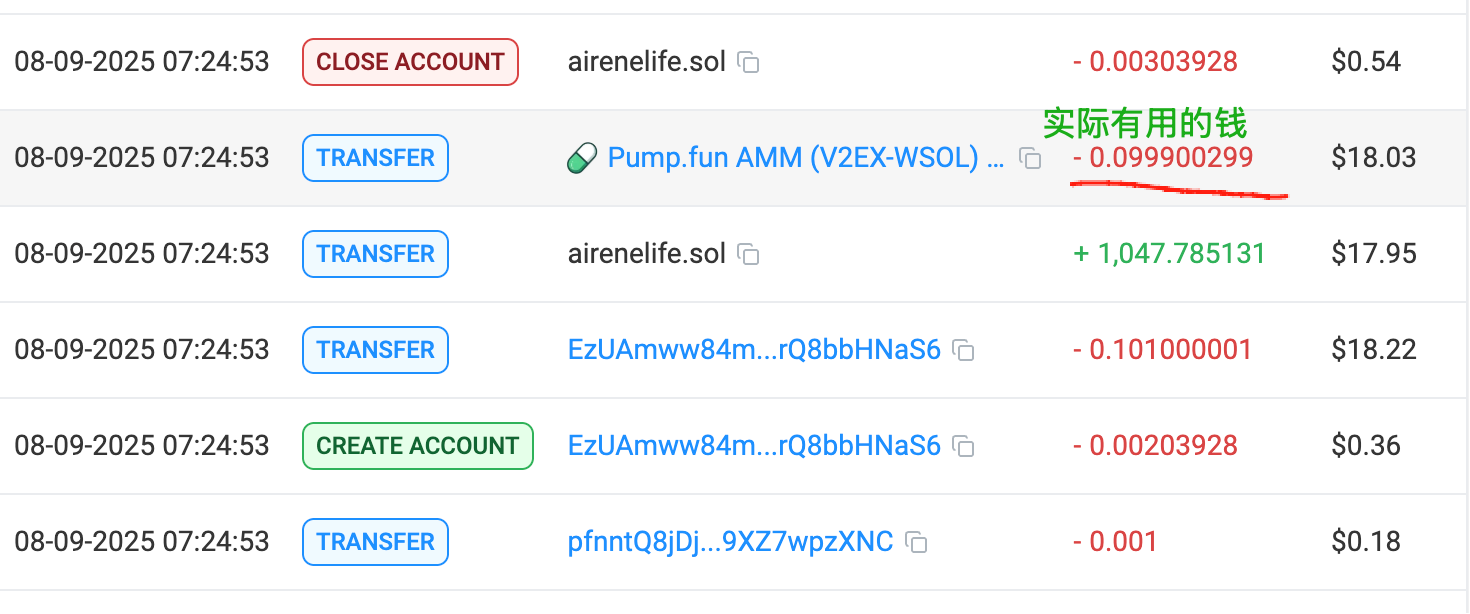
Task: Click the Pump.fun pill icon
Action: click(582, 158)
